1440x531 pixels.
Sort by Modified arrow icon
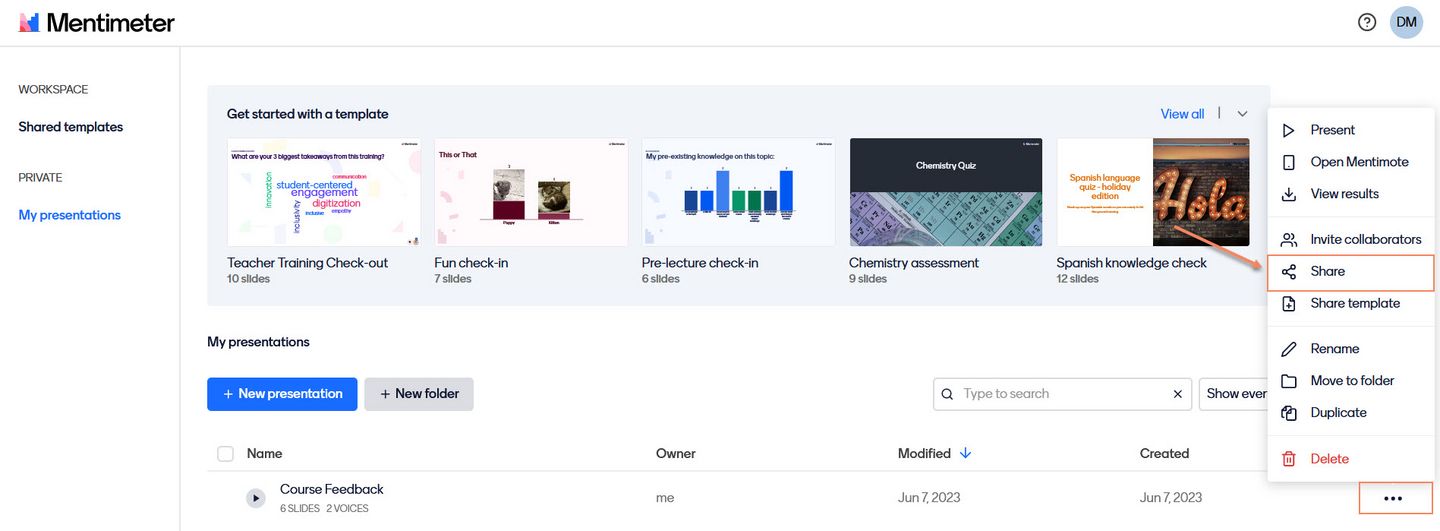coord(965,453)
